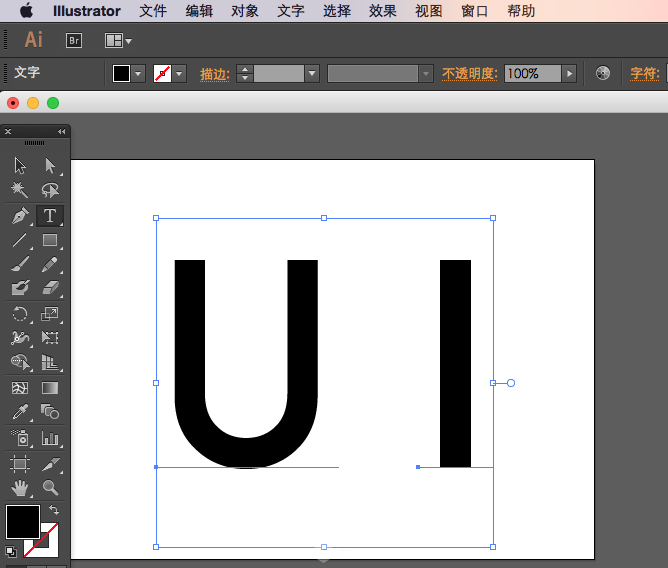
Task: Reset to default fill and stroke
Action: click(x=11, y=551)
